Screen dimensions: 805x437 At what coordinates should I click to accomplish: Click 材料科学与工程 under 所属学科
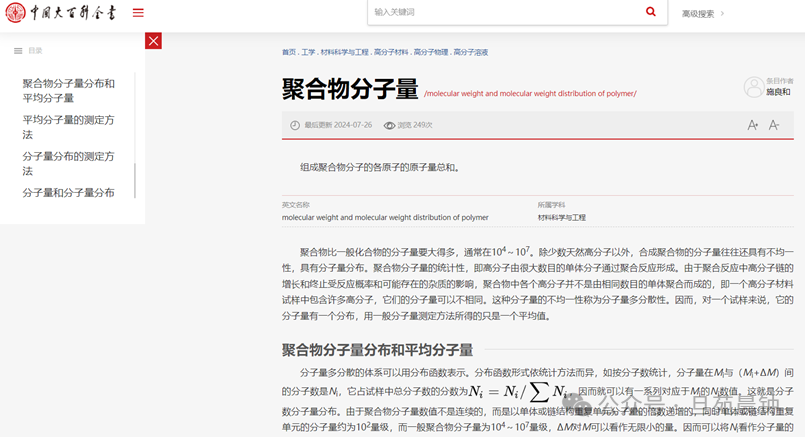point(562,218)
